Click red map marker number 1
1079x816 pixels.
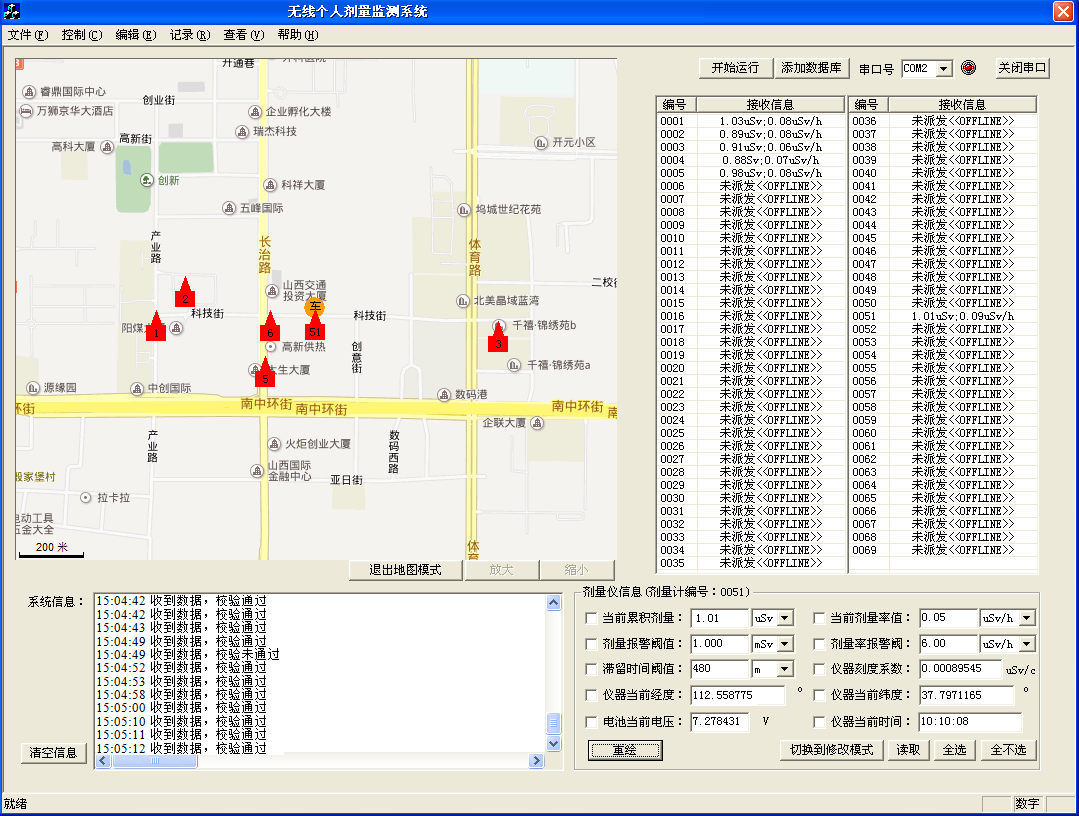click(156, 326)
